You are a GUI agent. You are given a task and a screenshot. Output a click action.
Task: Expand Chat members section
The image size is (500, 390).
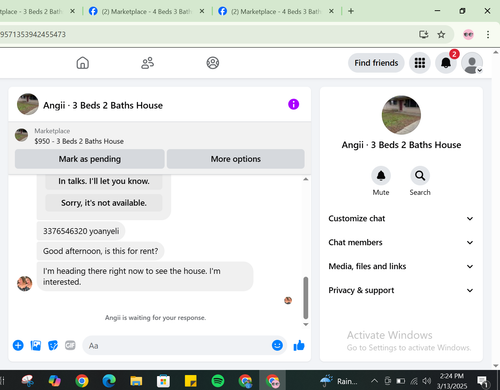[x=401, y=242]
